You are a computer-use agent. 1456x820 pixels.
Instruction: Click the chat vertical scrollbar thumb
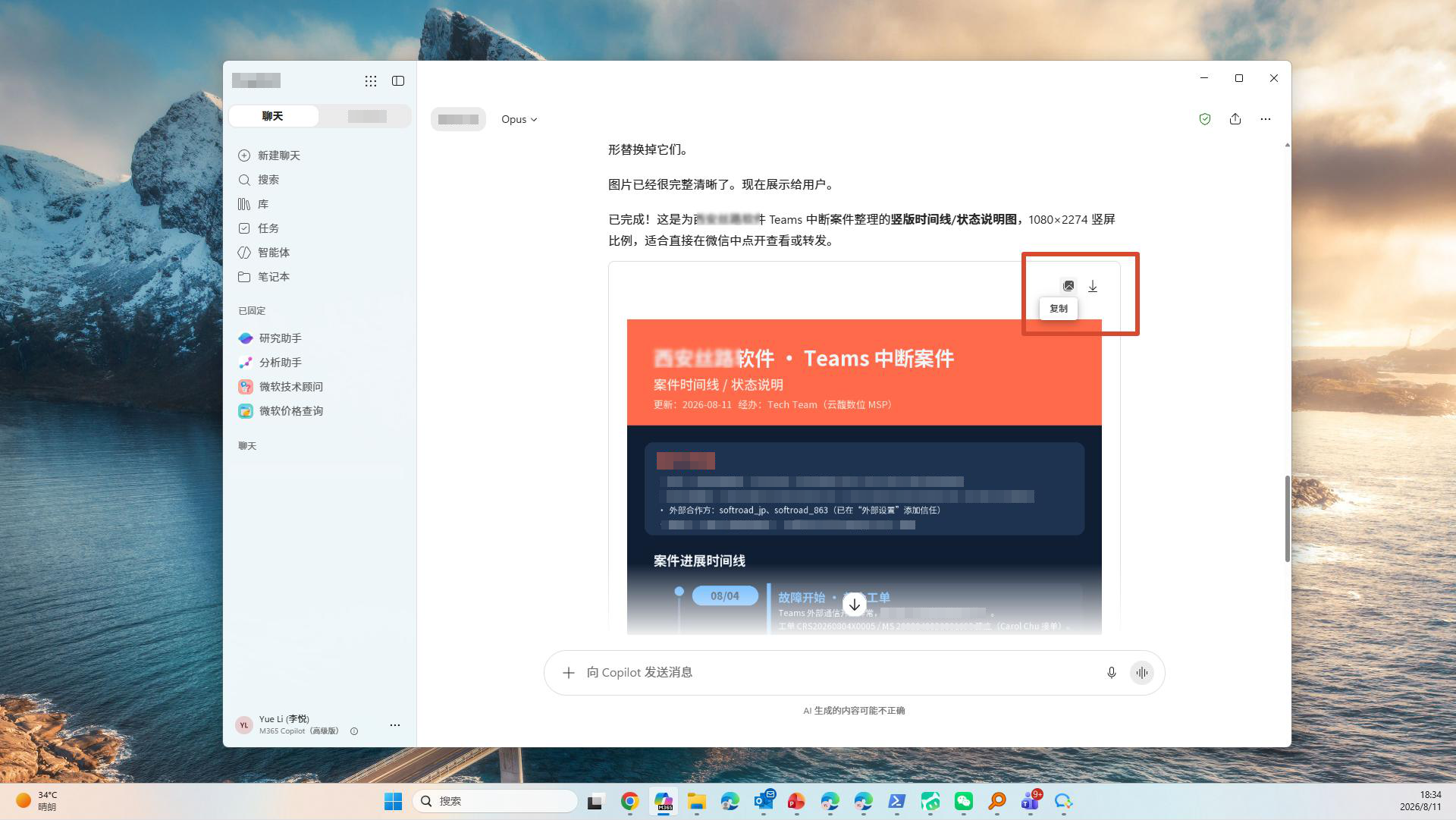(x=1287, y=519)
